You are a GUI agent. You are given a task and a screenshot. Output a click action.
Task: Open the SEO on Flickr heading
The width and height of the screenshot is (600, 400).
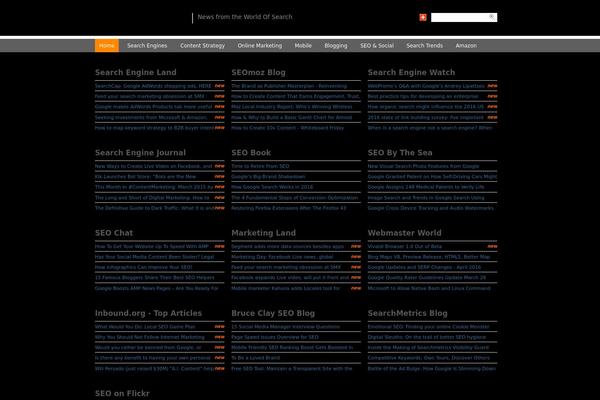click(122, 393)
